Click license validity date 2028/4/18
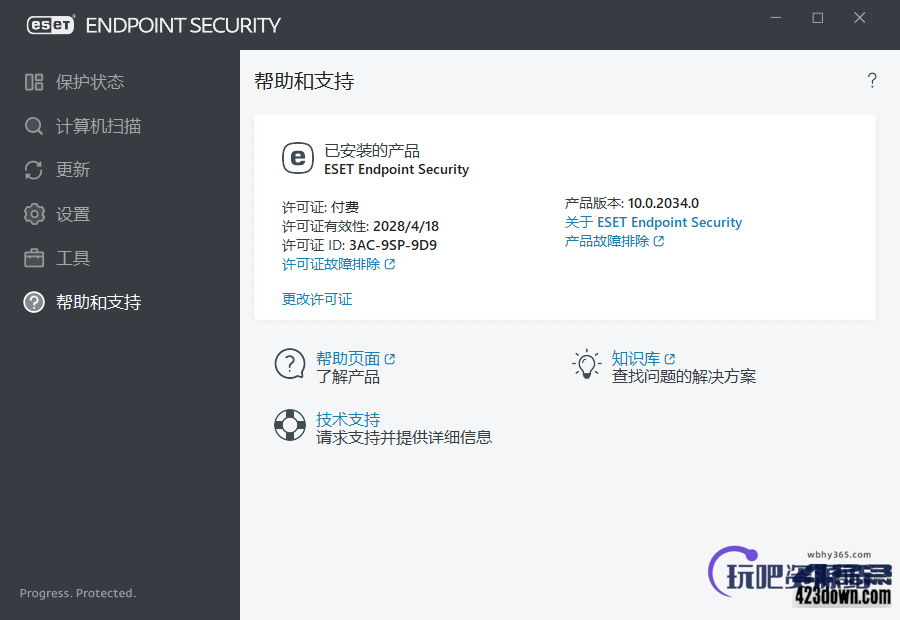The height and width of the screenshot is (620, 900). (x=406, y=226)
